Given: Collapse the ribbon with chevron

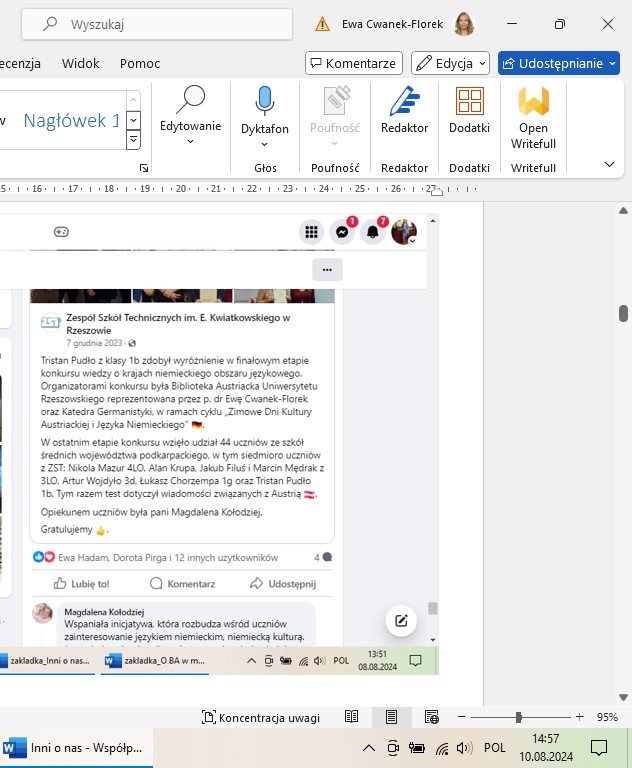Looking at the screenshot, I should click(609, 164).
